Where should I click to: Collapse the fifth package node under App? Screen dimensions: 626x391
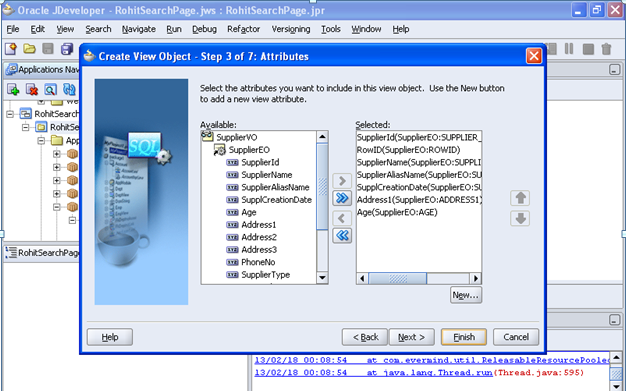[x=56, y=207]
